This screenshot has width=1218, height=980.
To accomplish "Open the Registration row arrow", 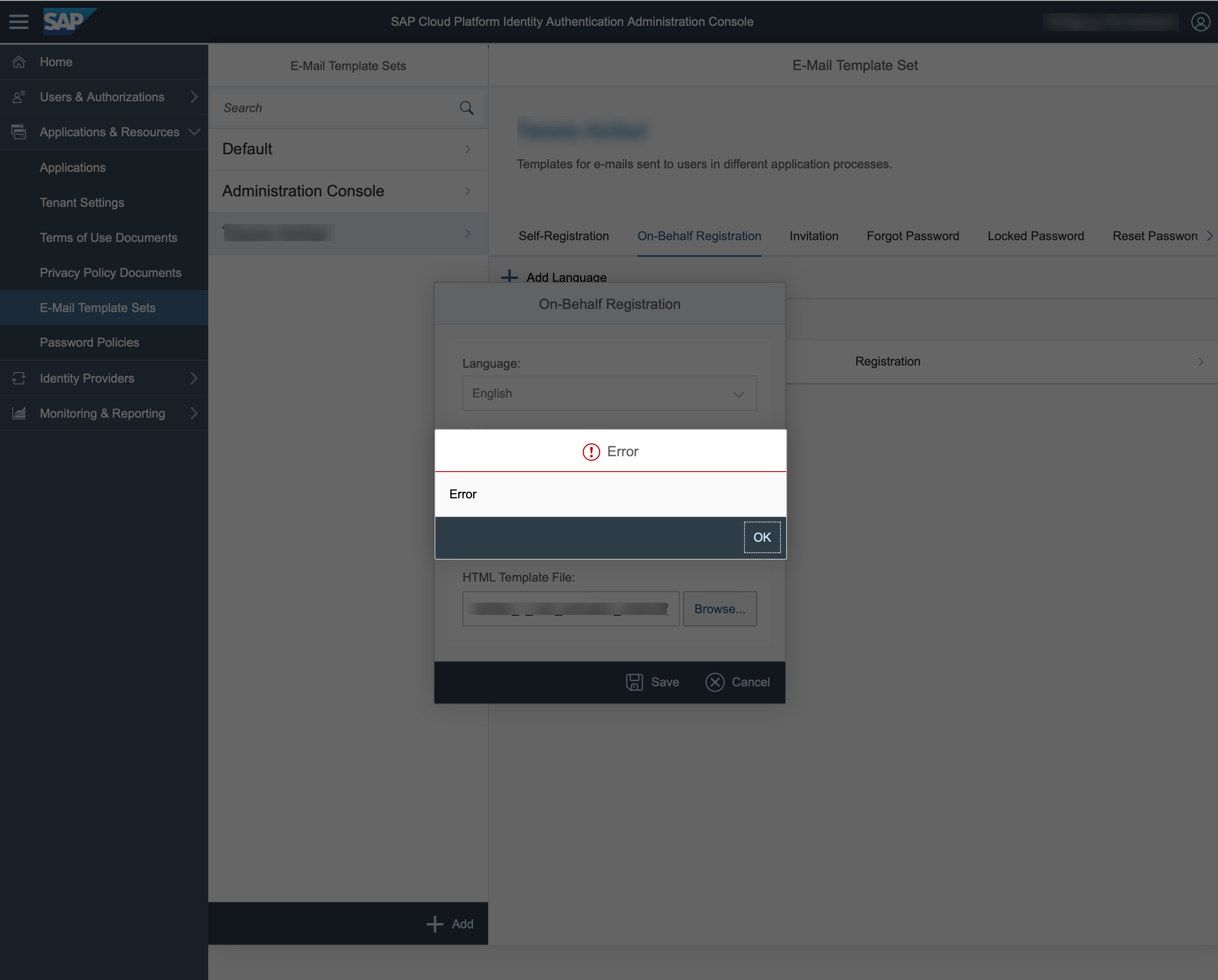I will pyautogui.click(x=1200, y=362).
